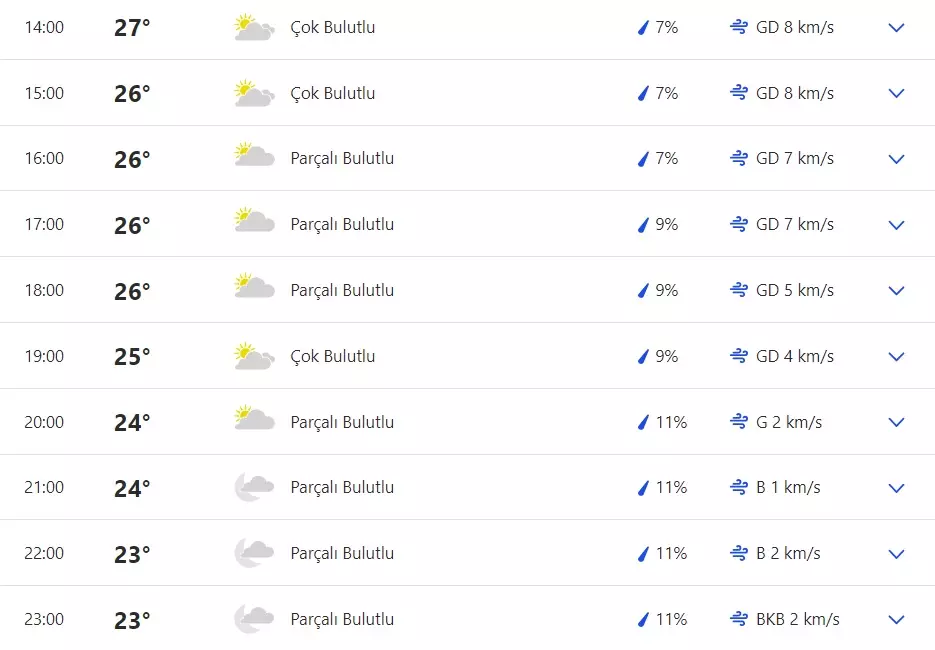Click the 11% precipitation at 20:00
The image size is (935, 650).
coord(671,422)
